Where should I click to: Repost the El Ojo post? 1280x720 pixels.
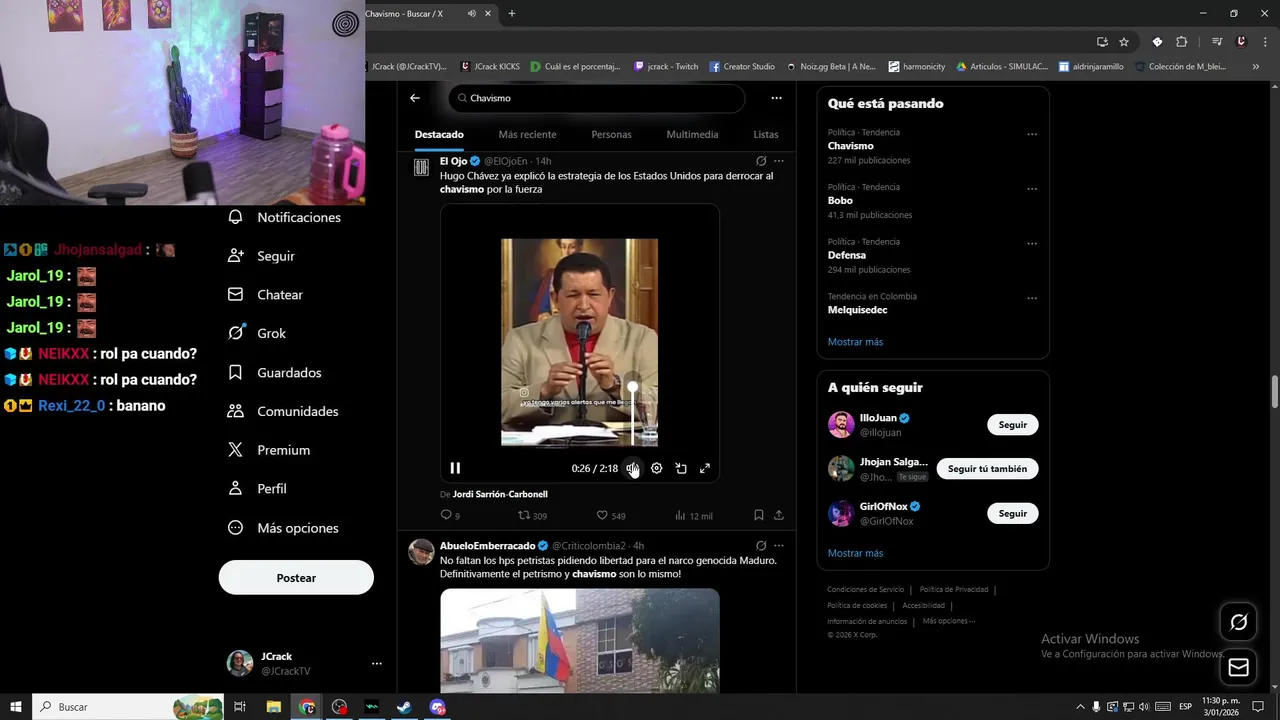tap(532, 516)
